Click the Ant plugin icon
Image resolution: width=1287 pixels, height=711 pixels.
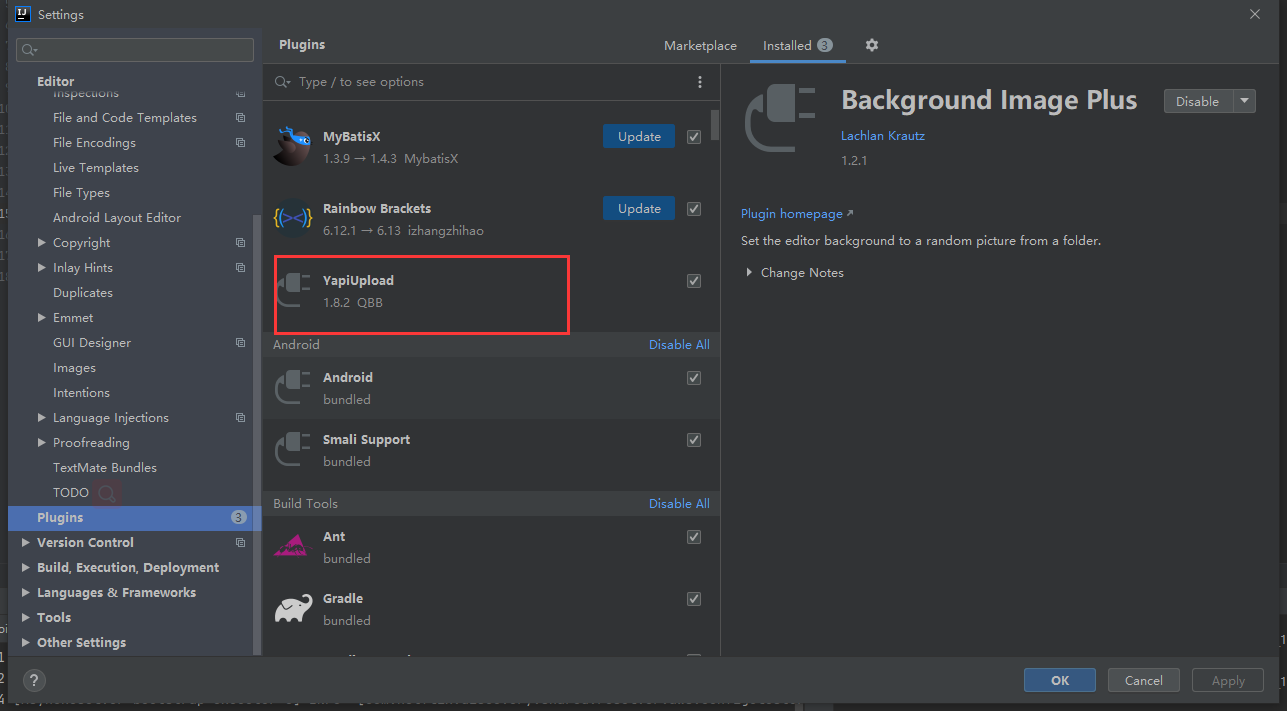point(292,547)
